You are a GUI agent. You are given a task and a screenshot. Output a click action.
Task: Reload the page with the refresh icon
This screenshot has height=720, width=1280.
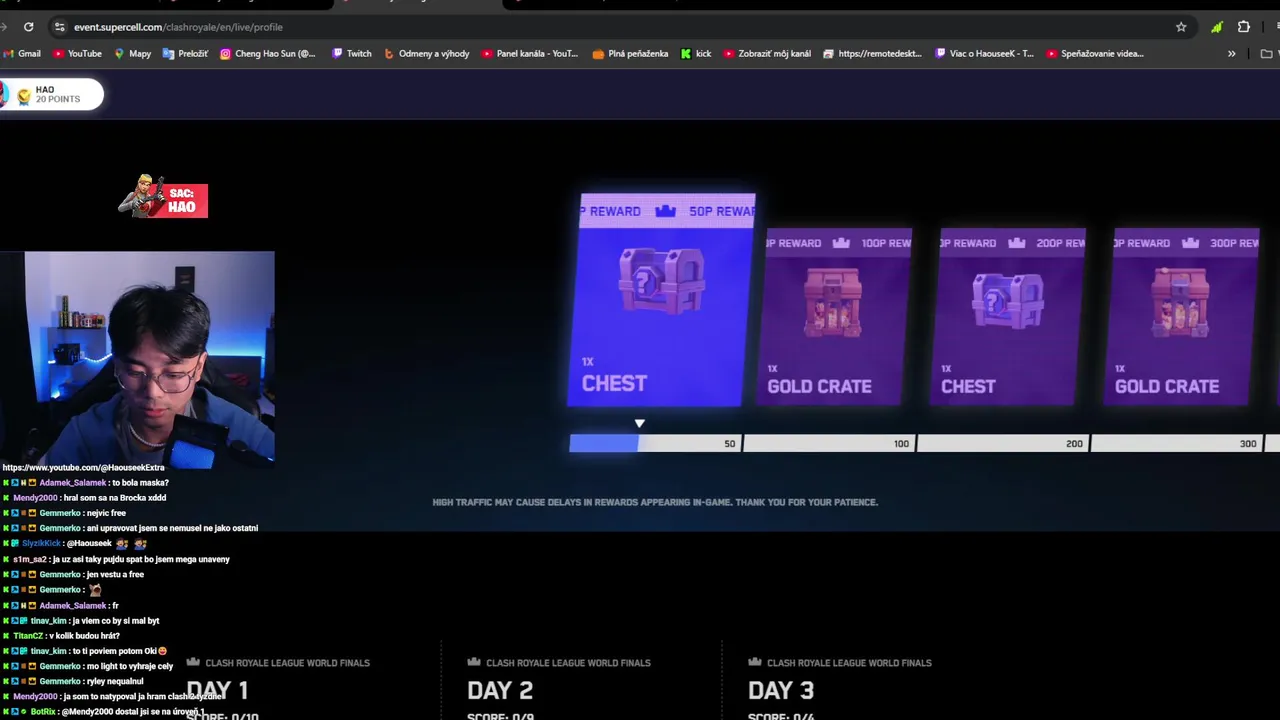[x=28, y=27]
